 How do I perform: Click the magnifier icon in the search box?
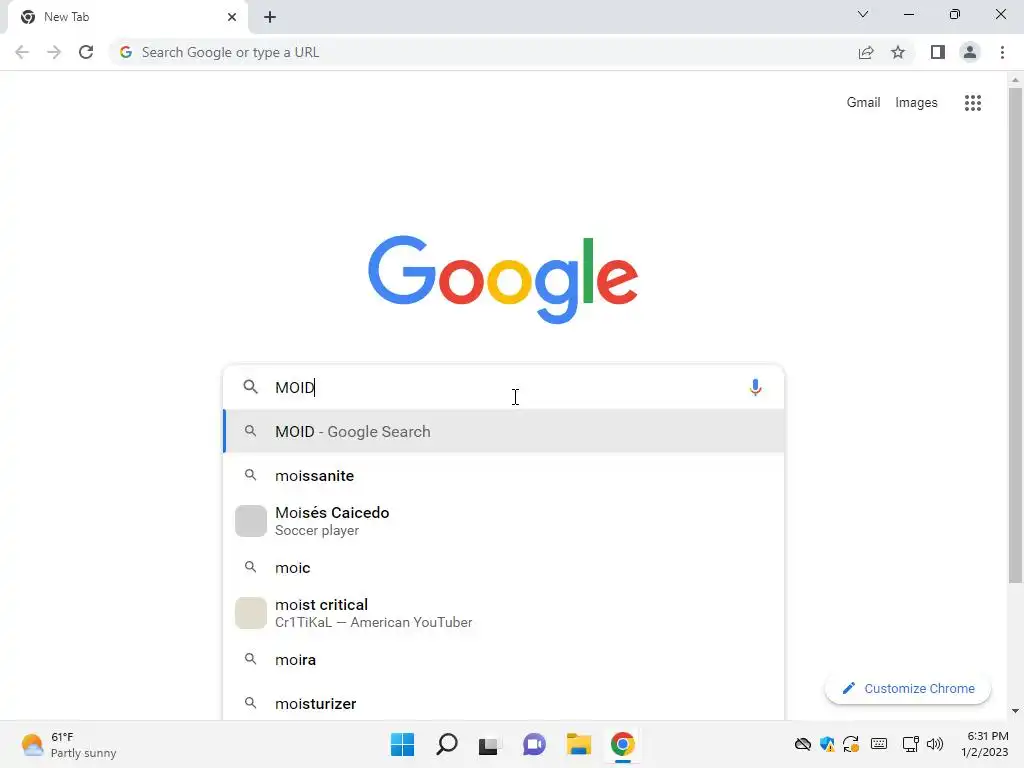pos(250,387)
